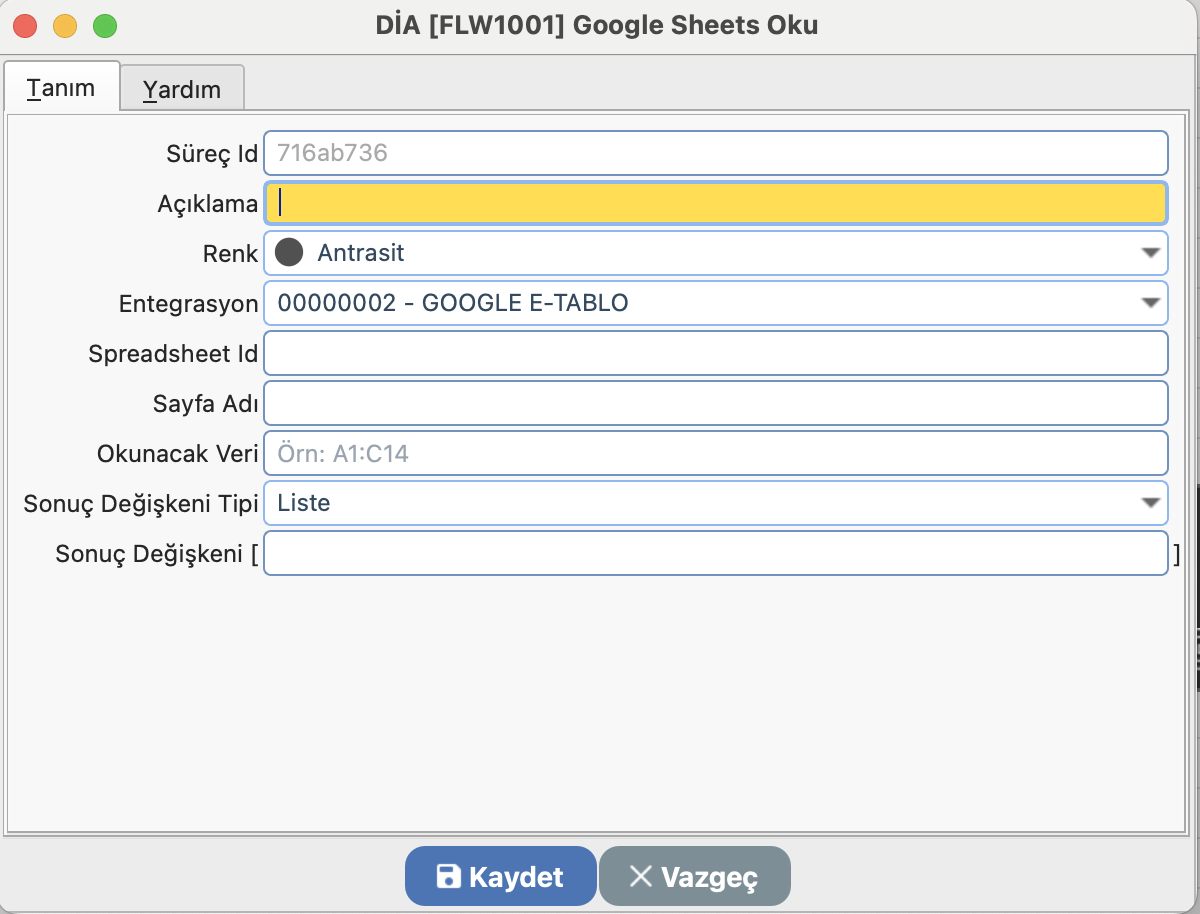Click the X icon on Vazgeç
Screen dimensions: 1200x914
tap(640, 877)
